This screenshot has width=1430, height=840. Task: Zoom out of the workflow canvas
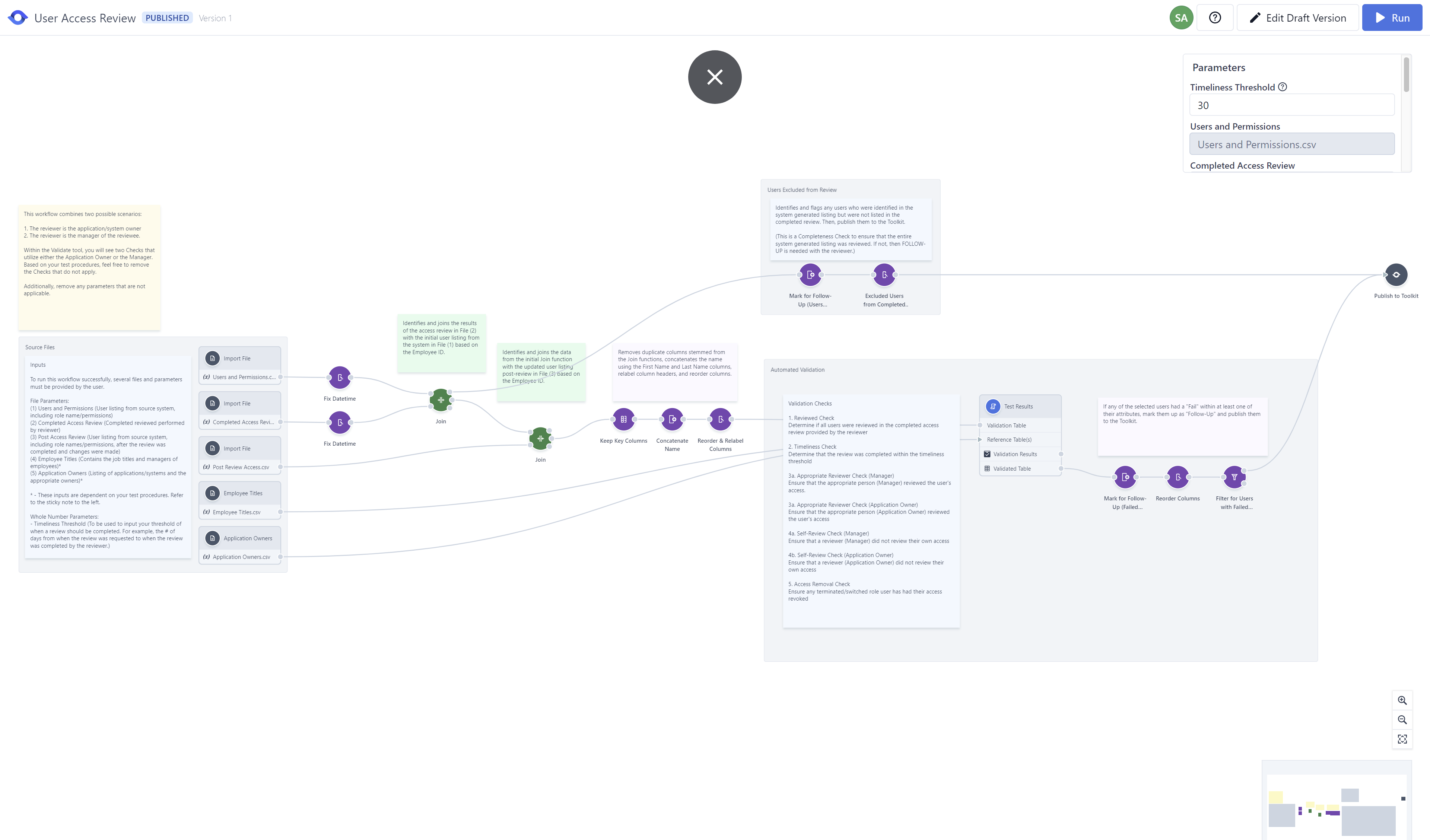click(x=1402, y=720)
